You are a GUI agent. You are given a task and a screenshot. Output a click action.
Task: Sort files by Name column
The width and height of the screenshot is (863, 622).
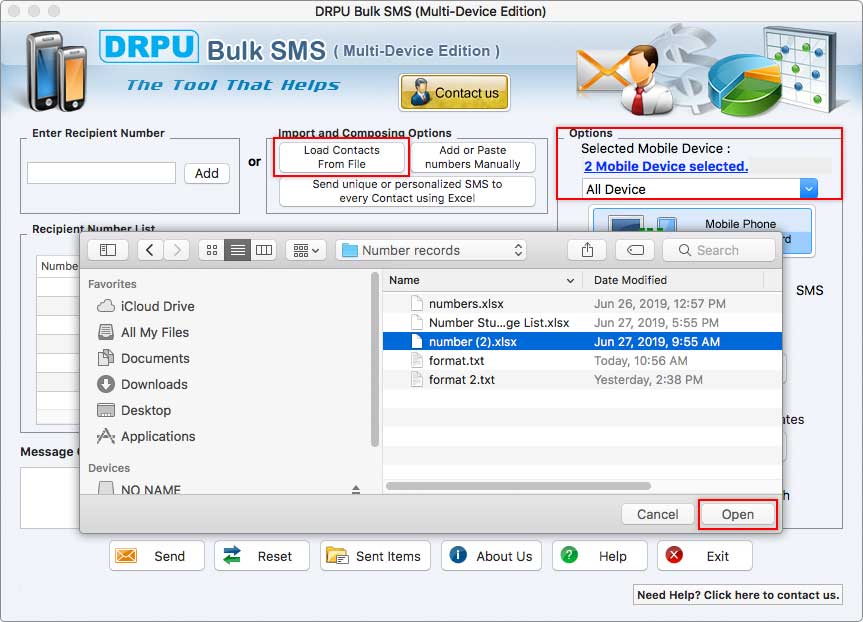pos(482,280)
